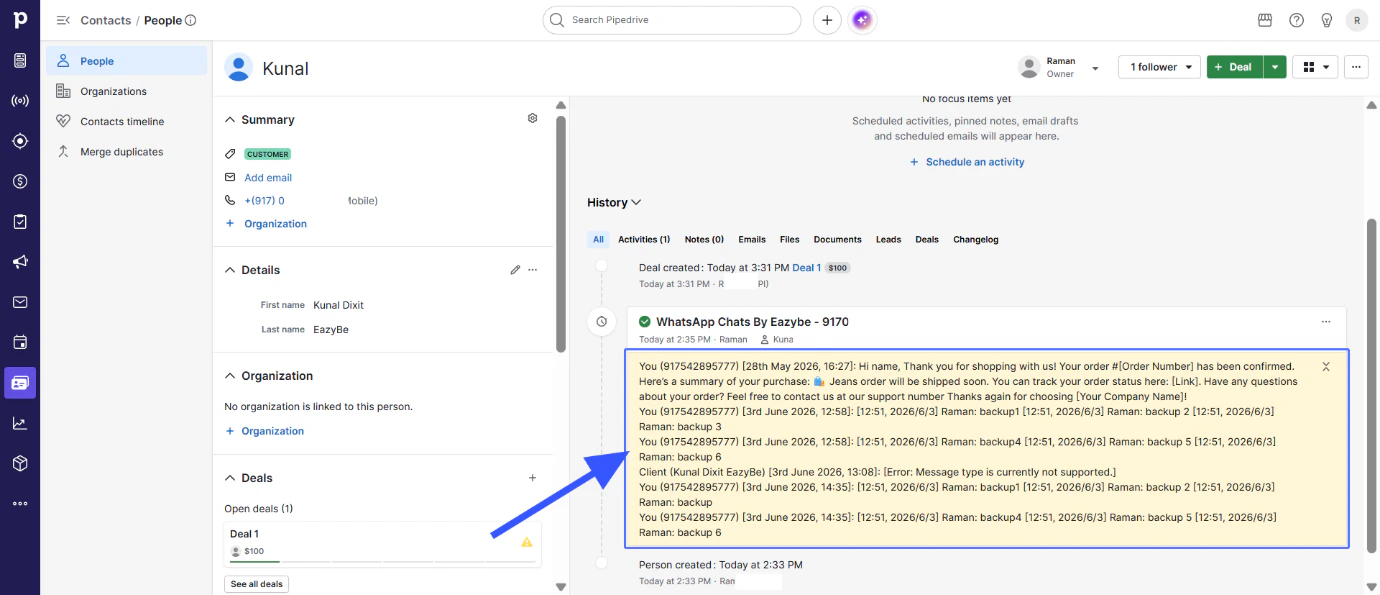Click + Organization link under Organization section
Screen dimensions: 1380x595
point(264,431)
